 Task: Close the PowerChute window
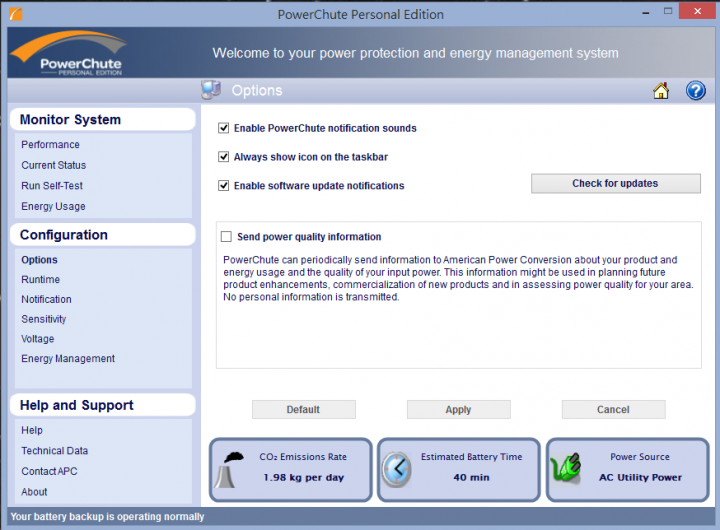[x=698, y=11]
